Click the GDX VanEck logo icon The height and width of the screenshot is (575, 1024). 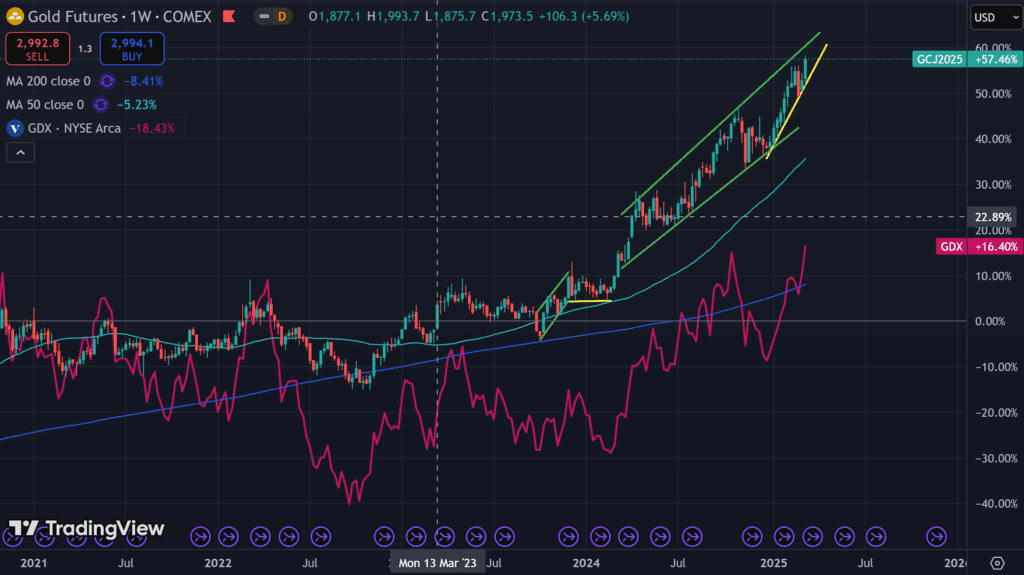(x=14, y=128)
